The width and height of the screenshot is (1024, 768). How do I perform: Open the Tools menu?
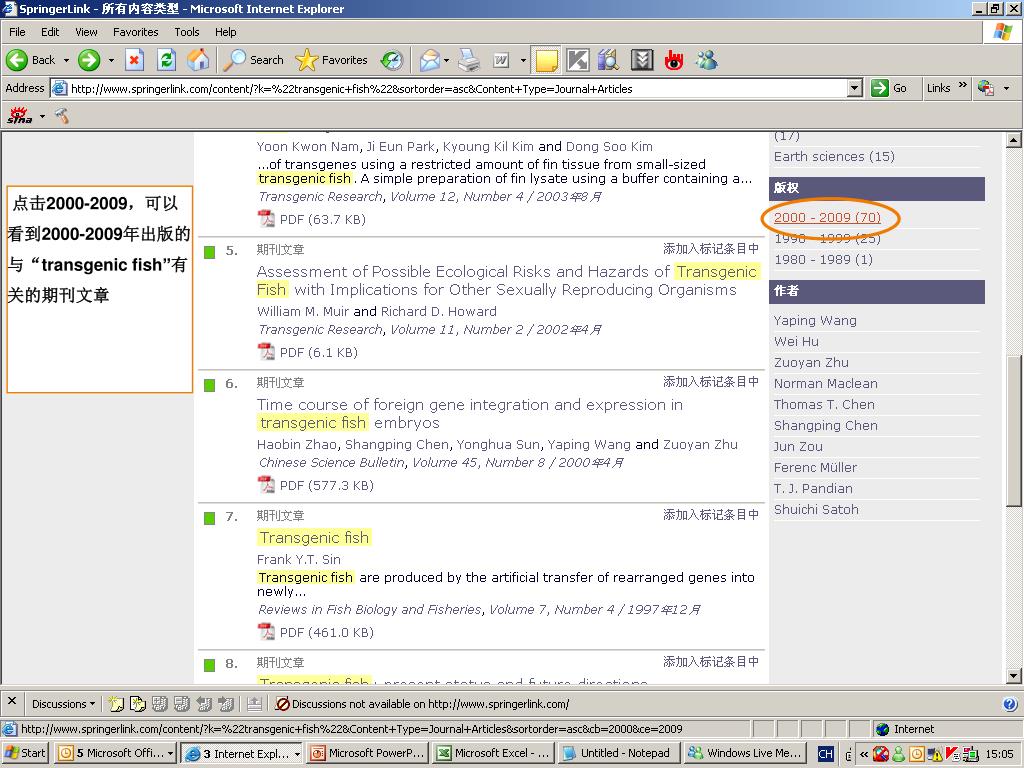pos(187,32)
